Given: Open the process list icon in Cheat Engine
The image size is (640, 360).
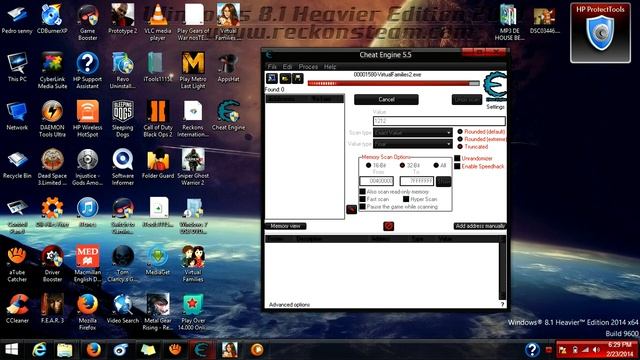Looking at the screenshot, I should point(272,78).
